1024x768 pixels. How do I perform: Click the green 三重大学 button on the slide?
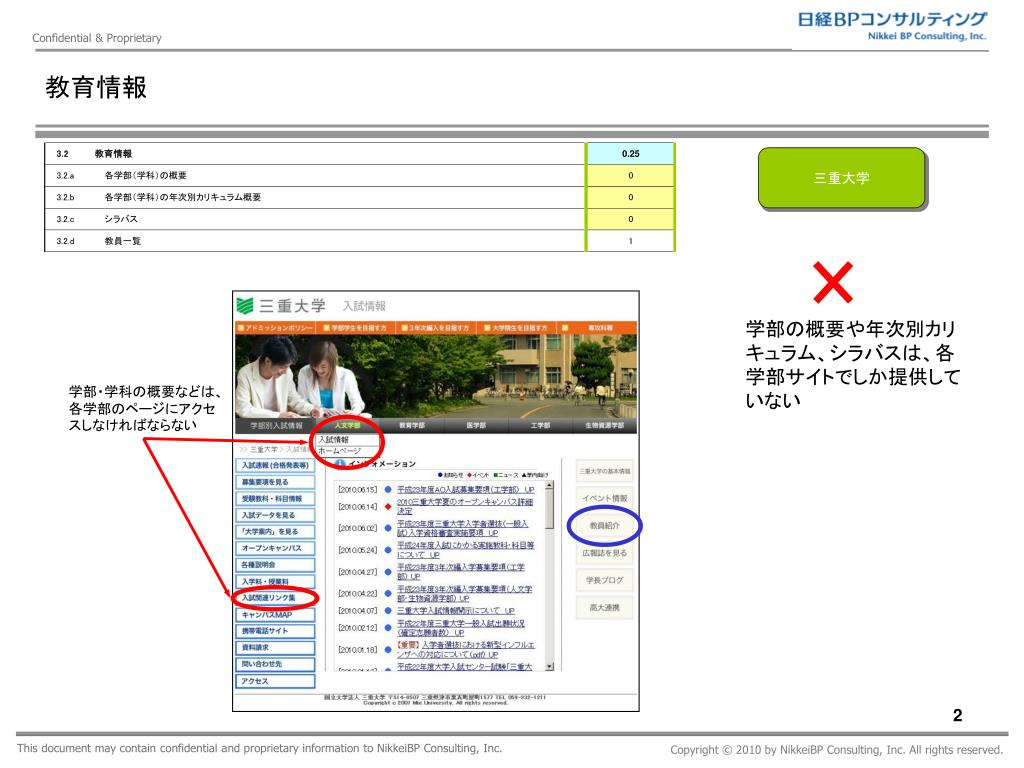842,178
